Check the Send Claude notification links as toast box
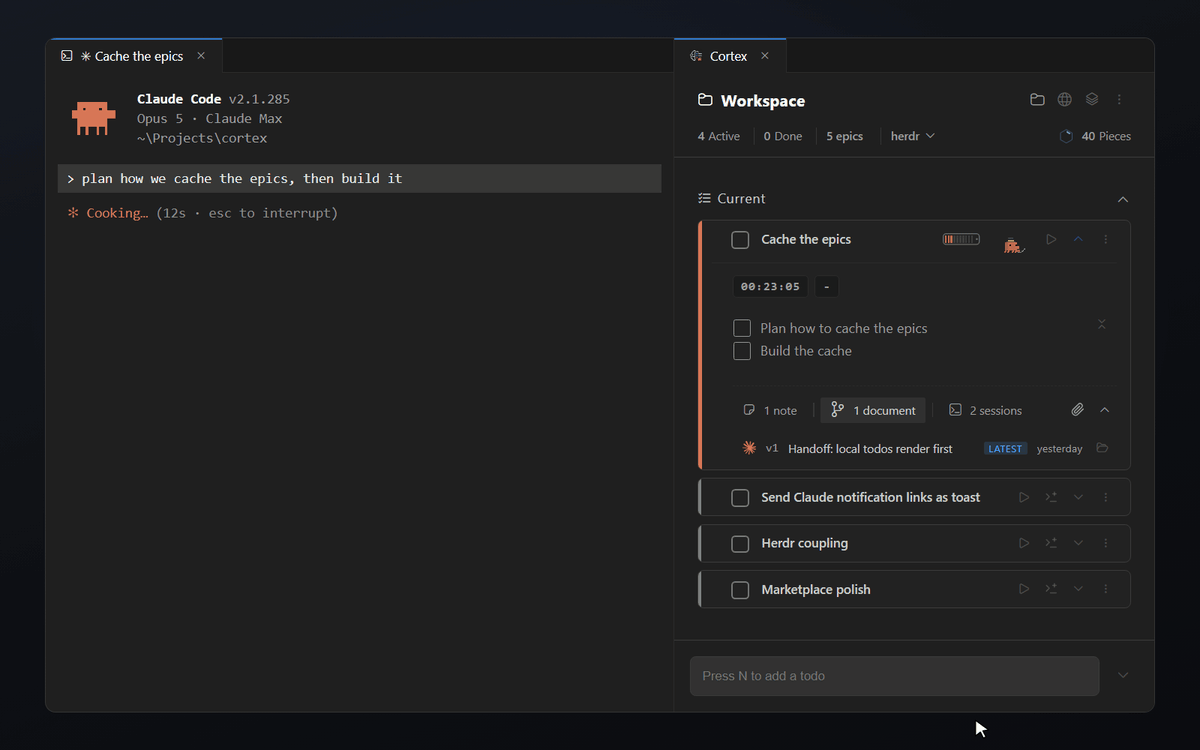Viewport: 1200px width, 750px height. [x=740, y=498]
